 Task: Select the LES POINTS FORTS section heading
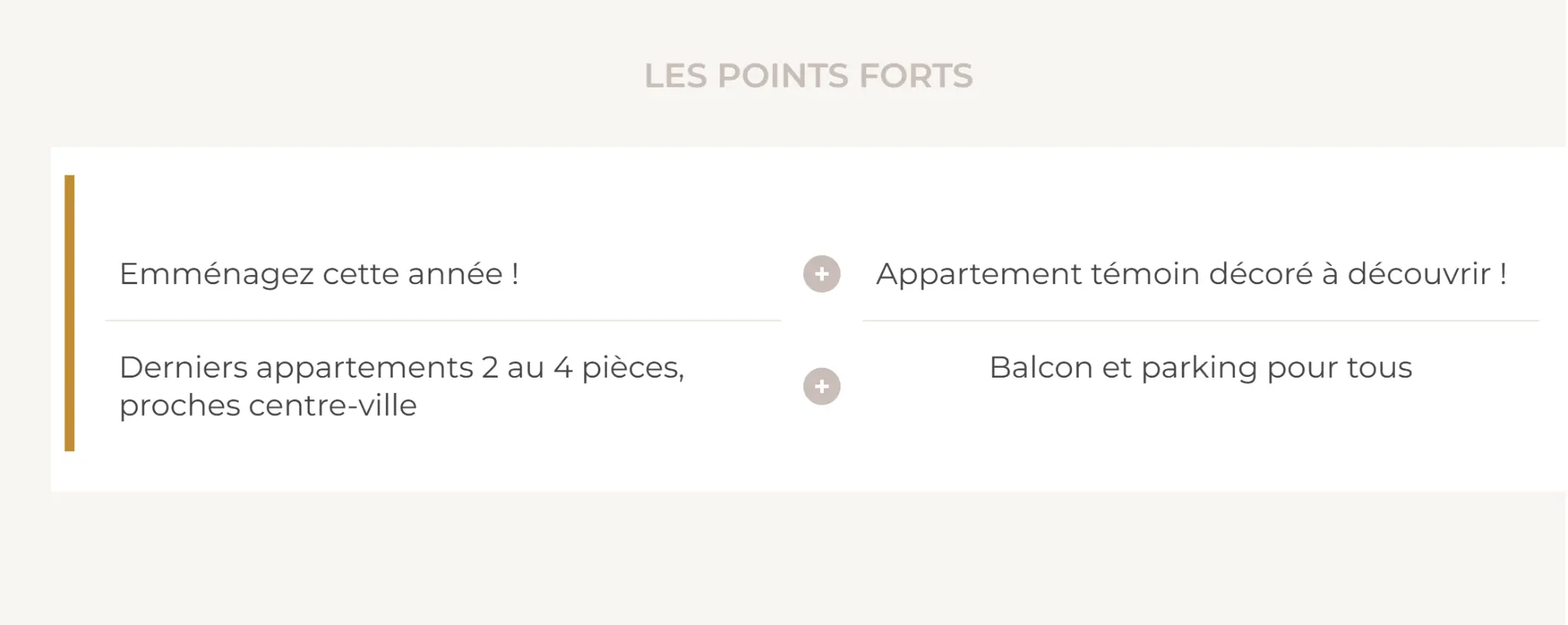tap(808, 75)
